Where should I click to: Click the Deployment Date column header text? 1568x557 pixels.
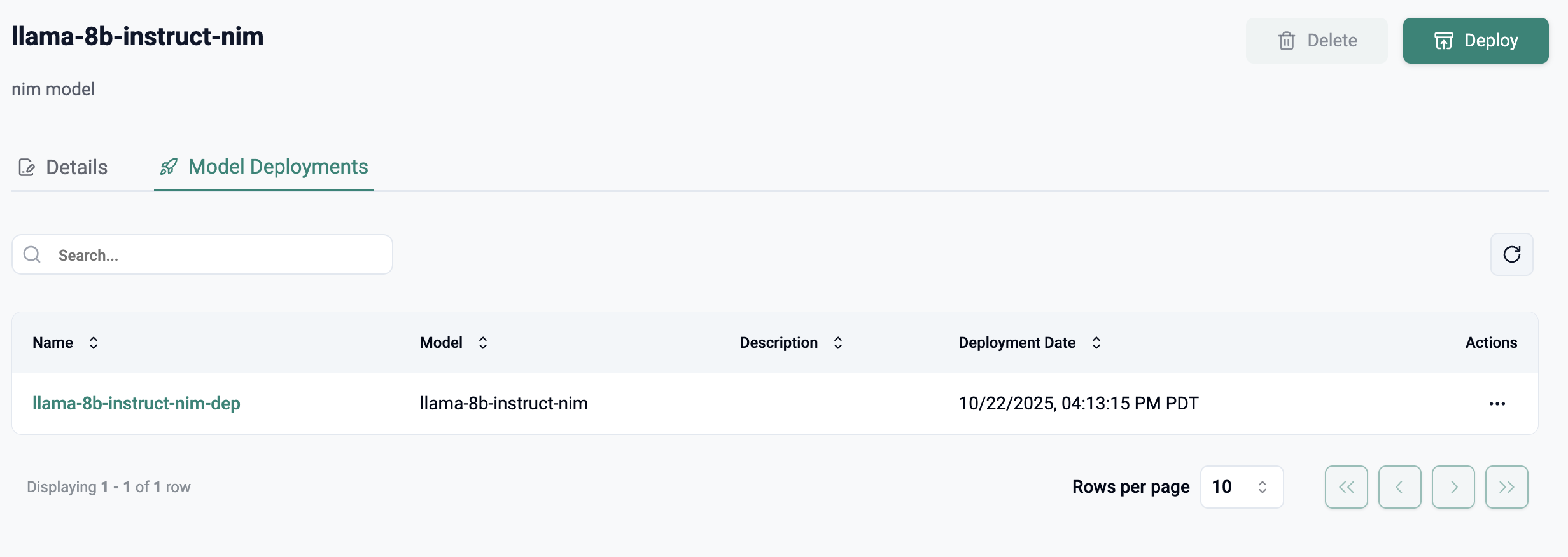click(1016, 343)
